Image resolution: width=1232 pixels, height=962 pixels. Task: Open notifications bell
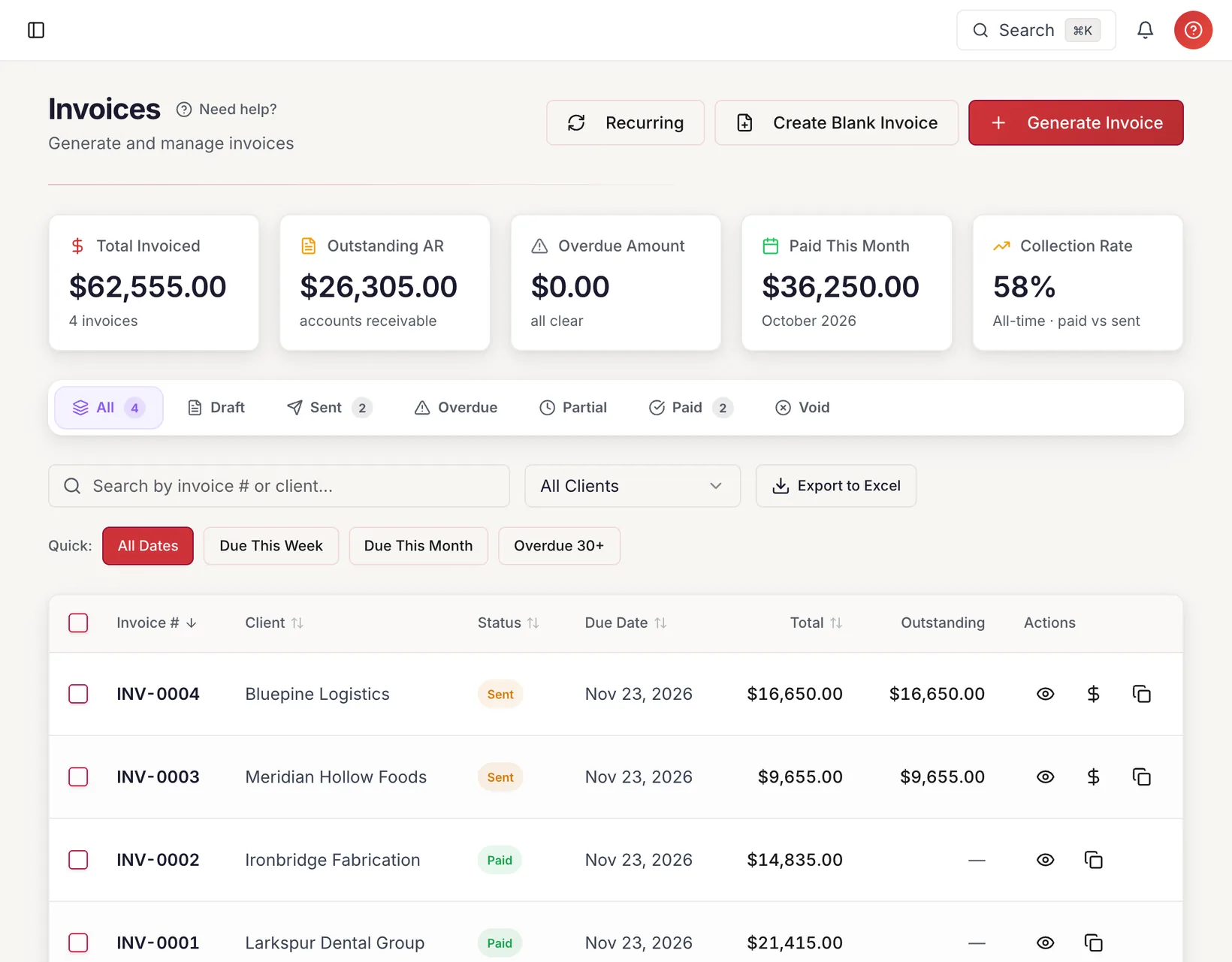[1145, 30]
